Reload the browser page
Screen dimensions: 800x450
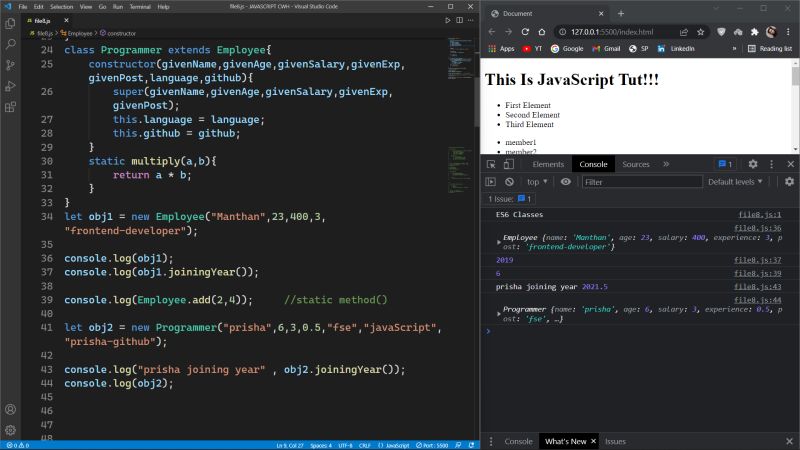[525, 32]
